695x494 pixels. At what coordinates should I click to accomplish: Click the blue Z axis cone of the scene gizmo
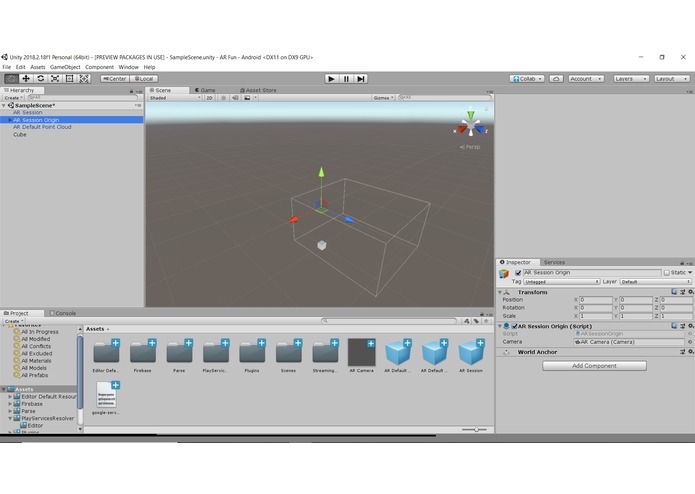480,129
